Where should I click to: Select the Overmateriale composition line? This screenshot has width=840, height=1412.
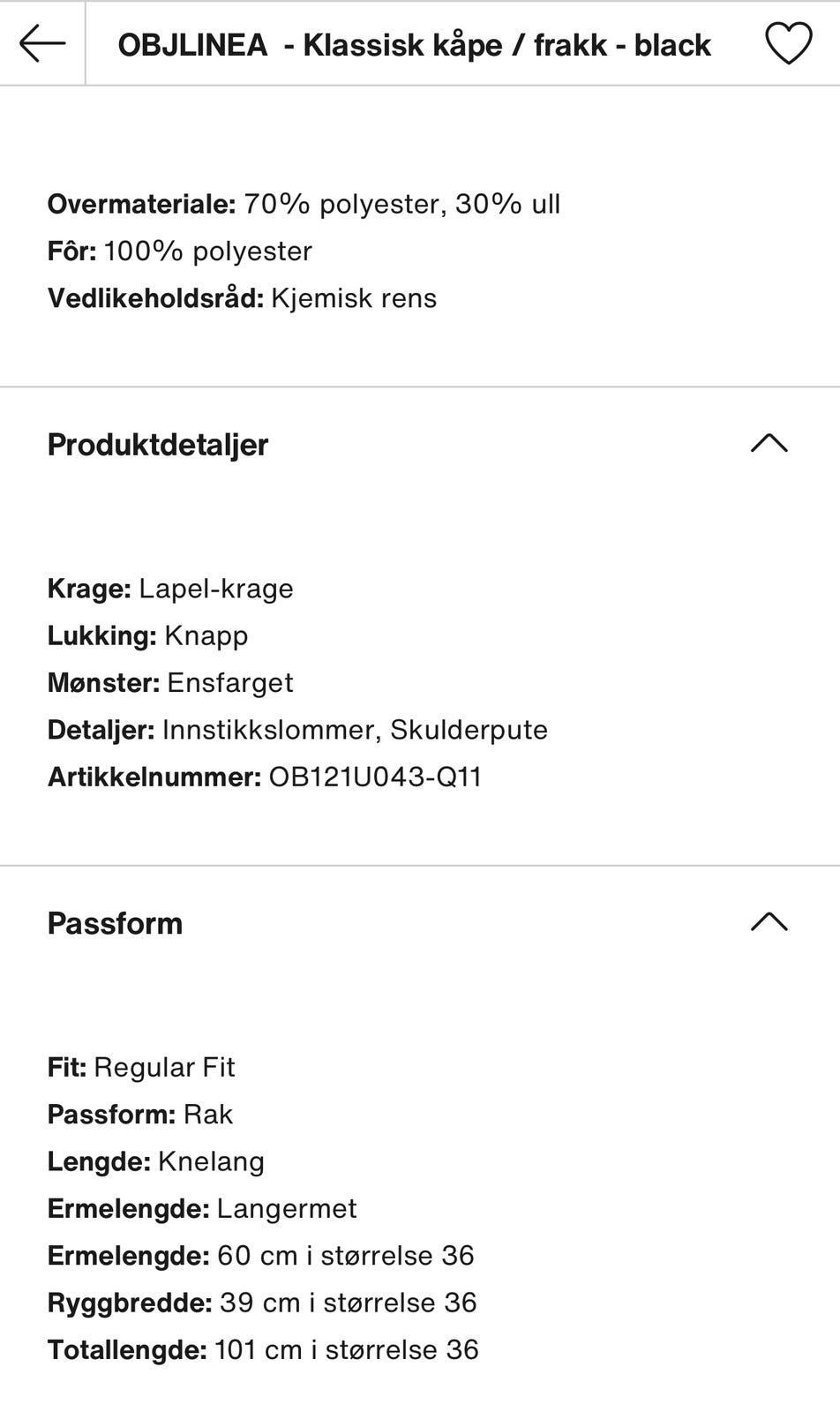pos(304,204)
